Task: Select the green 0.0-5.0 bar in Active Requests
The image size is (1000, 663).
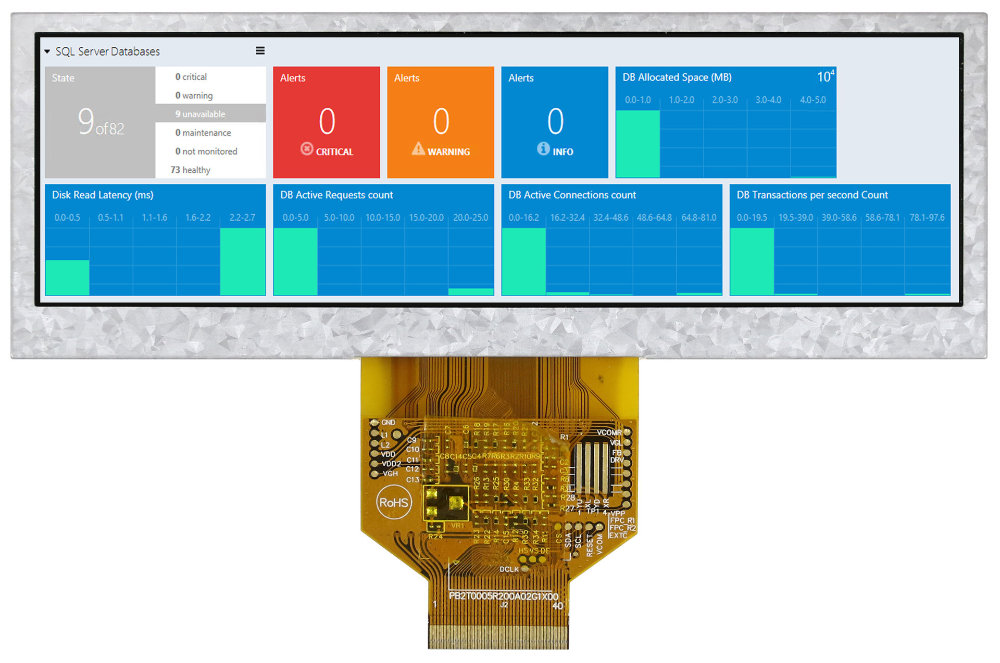Action: [x=295, y=261]
